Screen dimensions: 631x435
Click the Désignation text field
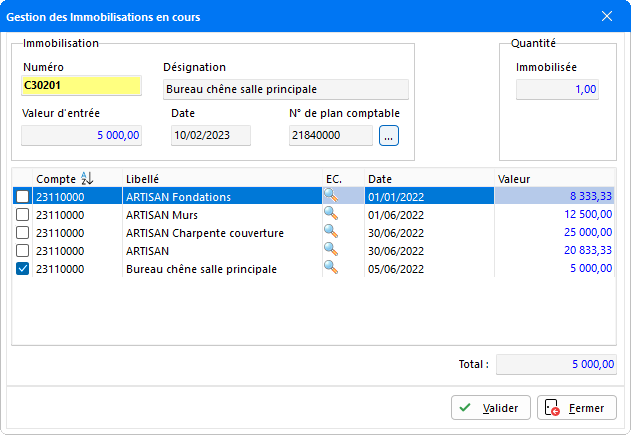tap(285, 89)
